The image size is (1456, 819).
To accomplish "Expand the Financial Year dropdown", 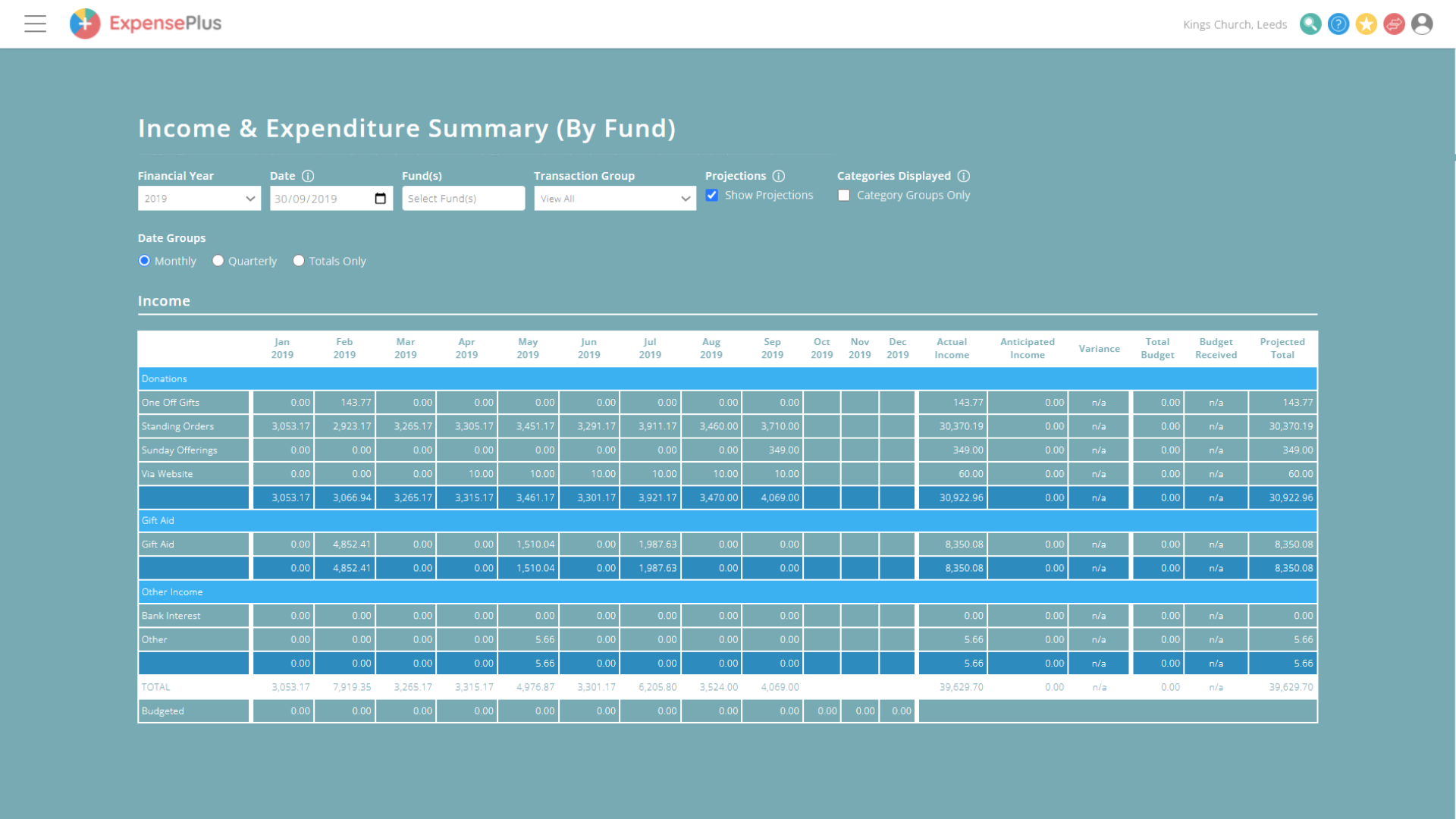I will [x=199, y=199].
